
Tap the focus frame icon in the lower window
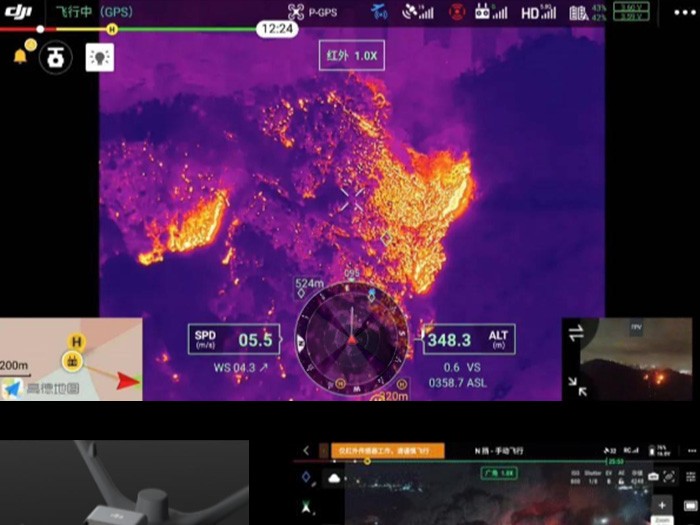[x=669, y=477]
